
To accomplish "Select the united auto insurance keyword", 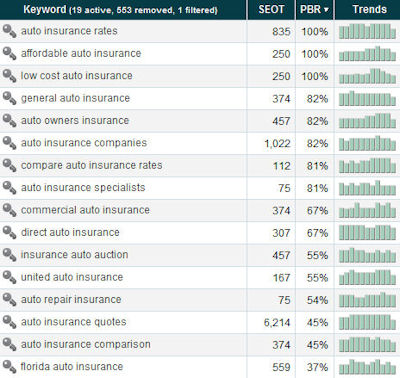I will pyautogui.click(x=72, y=277).
